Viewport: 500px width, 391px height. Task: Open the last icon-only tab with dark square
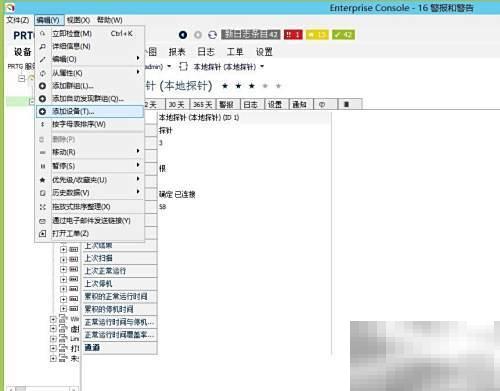tap(350, 104)
